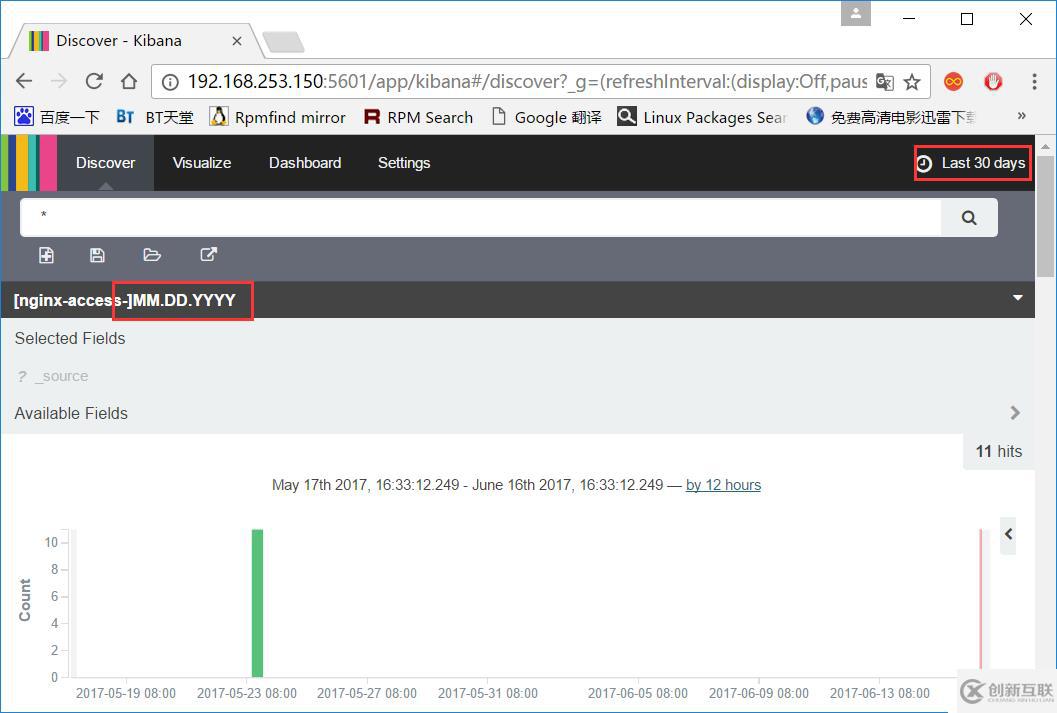
Task: Click the site info icon in address bar
Action: 171,82
